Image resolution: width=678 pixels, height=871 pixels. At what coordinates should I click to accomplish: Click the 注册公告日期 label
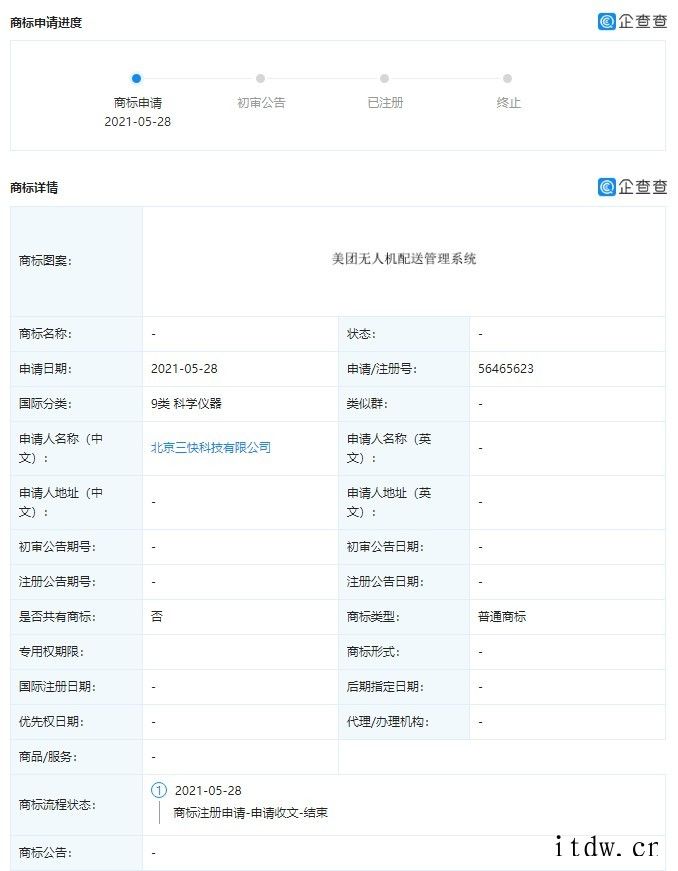click(385, 582)
